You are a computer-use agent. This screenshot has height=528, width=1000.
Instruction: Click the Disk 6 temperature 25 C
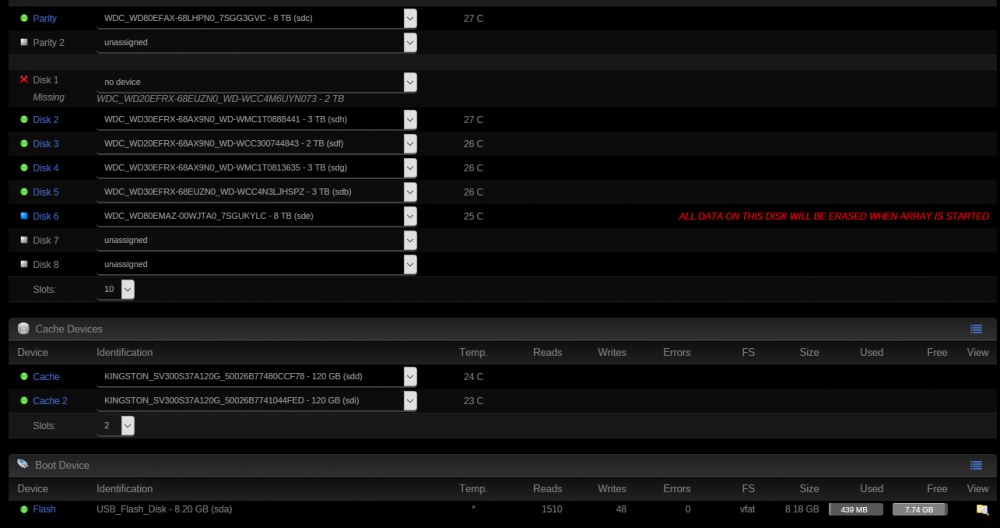pos(473,216)
